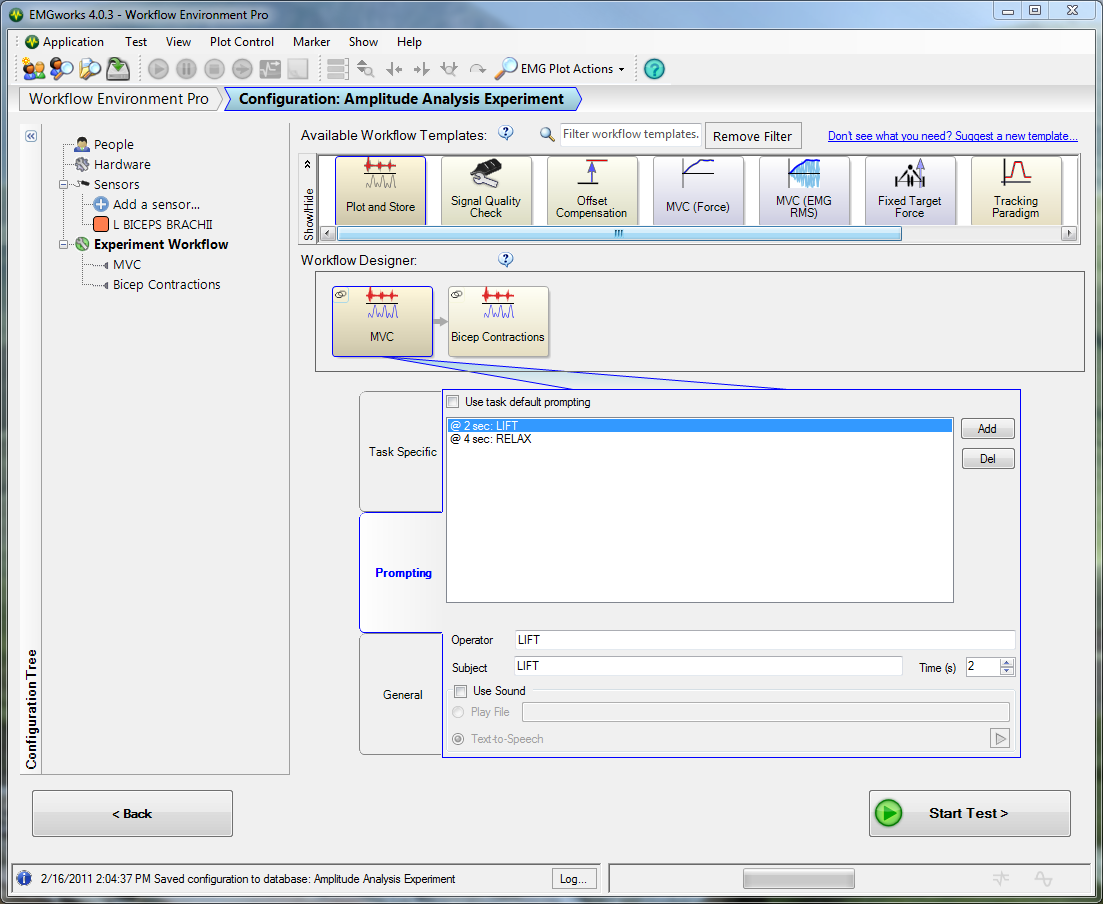Click the Fixed Target Force template
This screenshot has height=904, width=1103.
click(910, 190)
